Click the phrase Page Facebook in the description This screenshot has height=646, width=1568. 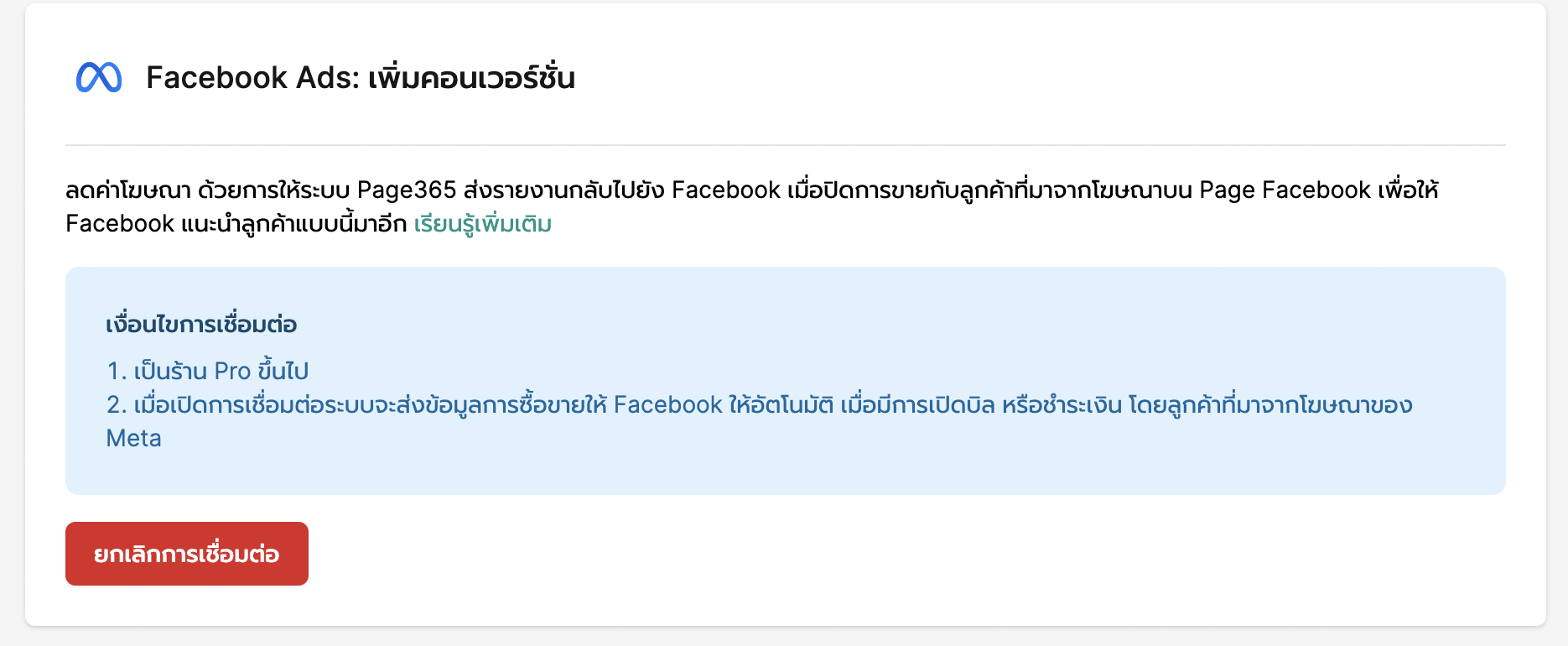[x=1285, y=190]
